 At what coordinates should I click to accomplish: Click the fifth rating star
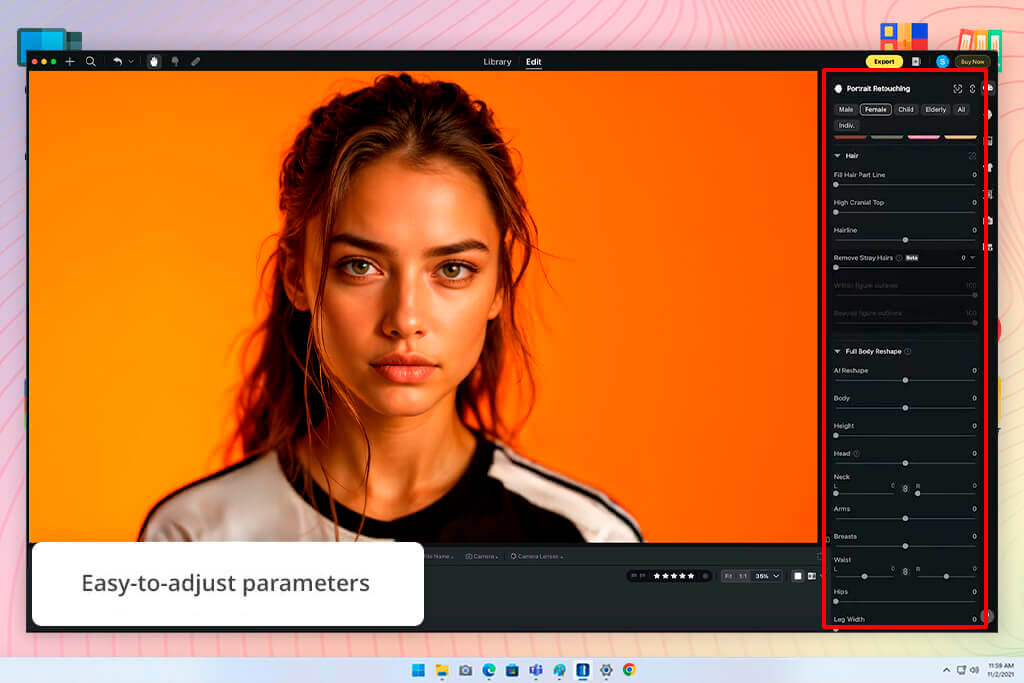(x=691, y=576)
